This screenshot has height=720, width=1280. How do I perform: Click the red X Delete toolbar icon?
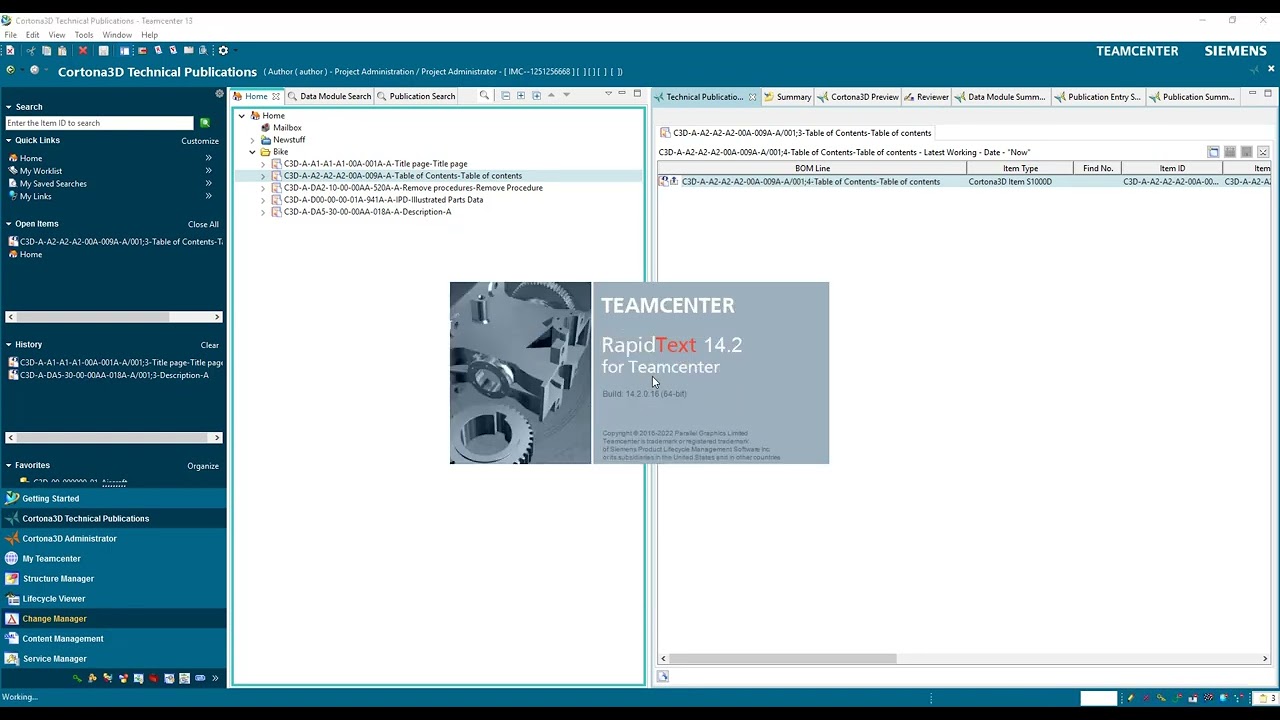click(x=83, y=51)
